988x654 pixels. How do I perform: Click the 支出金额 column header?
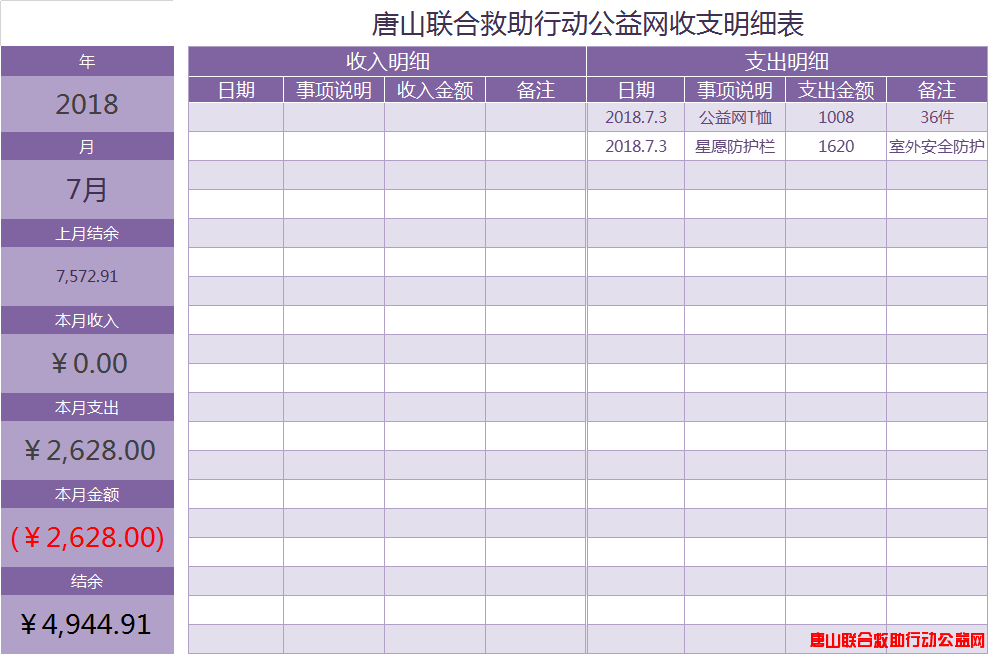coord(836,91)
